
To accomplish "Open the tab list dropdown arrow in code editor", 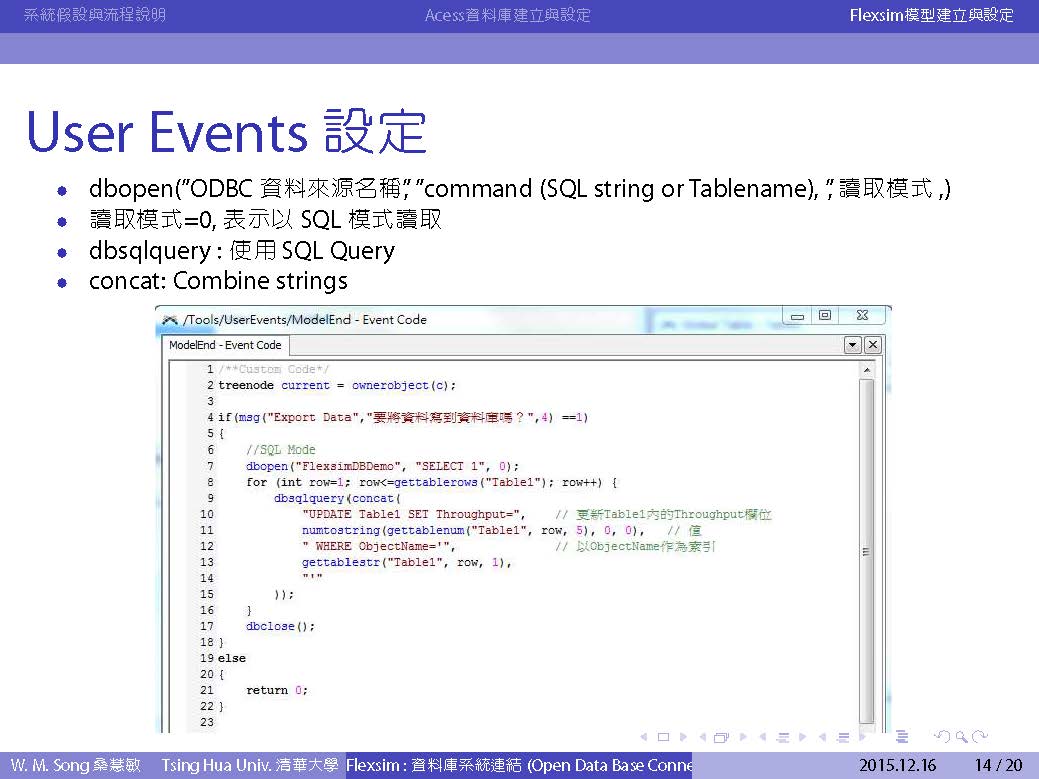I will (852, 345).
